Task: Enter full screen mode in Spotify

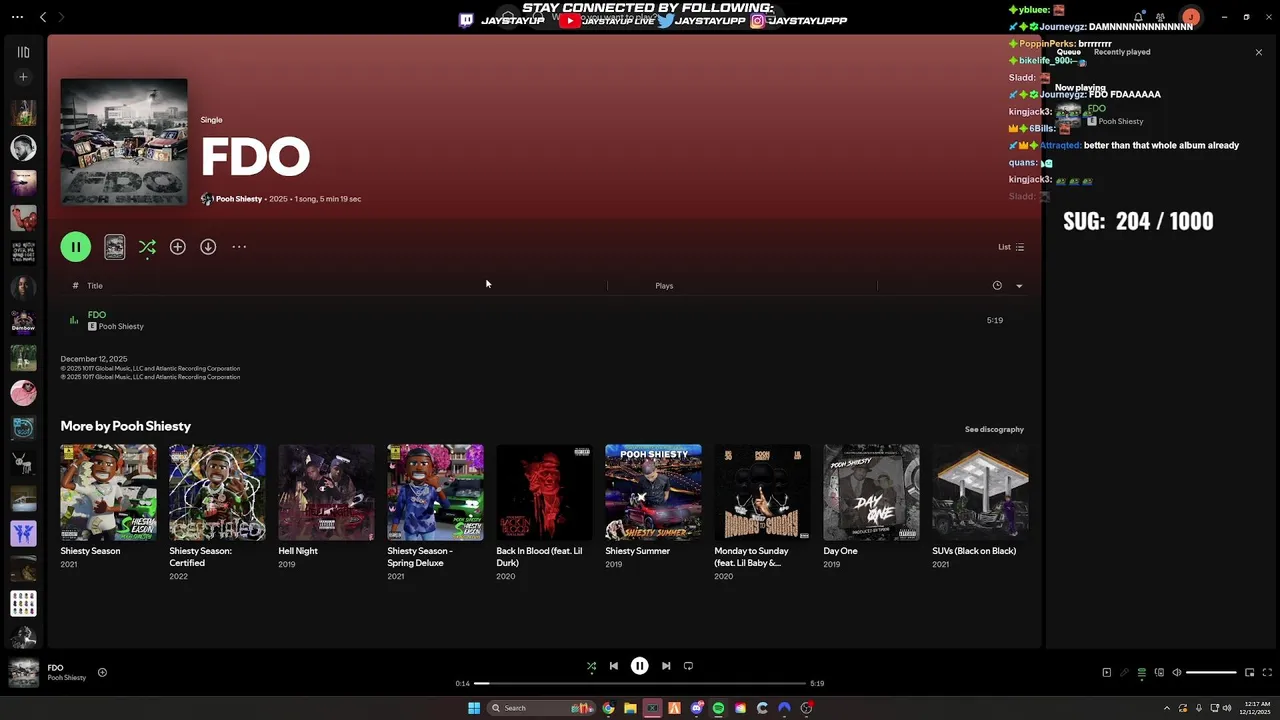Action: pyautogui.click(x=1267, y=673)
